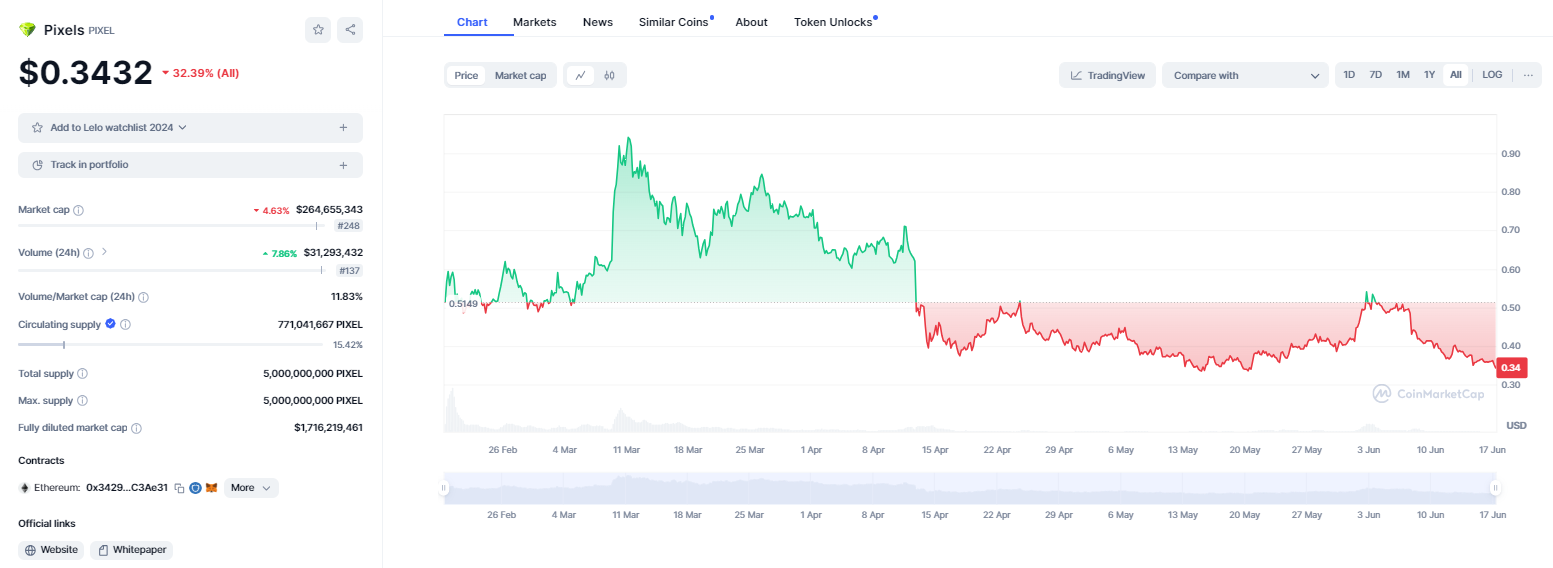This screenshot has height=568, width=1553.
Task: Show info for Total supply
Action: [x=82, y=373]
